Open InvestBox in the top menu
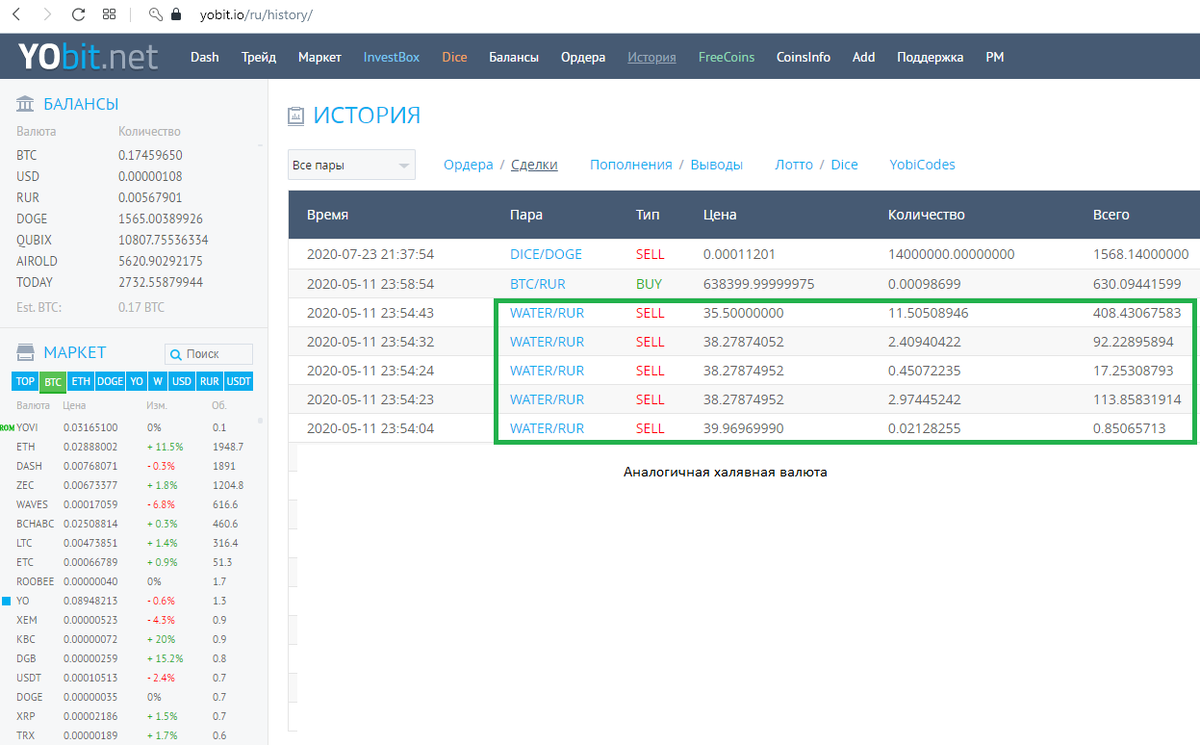Viewport: 1200px width, 745px height. tap(392, 57)
